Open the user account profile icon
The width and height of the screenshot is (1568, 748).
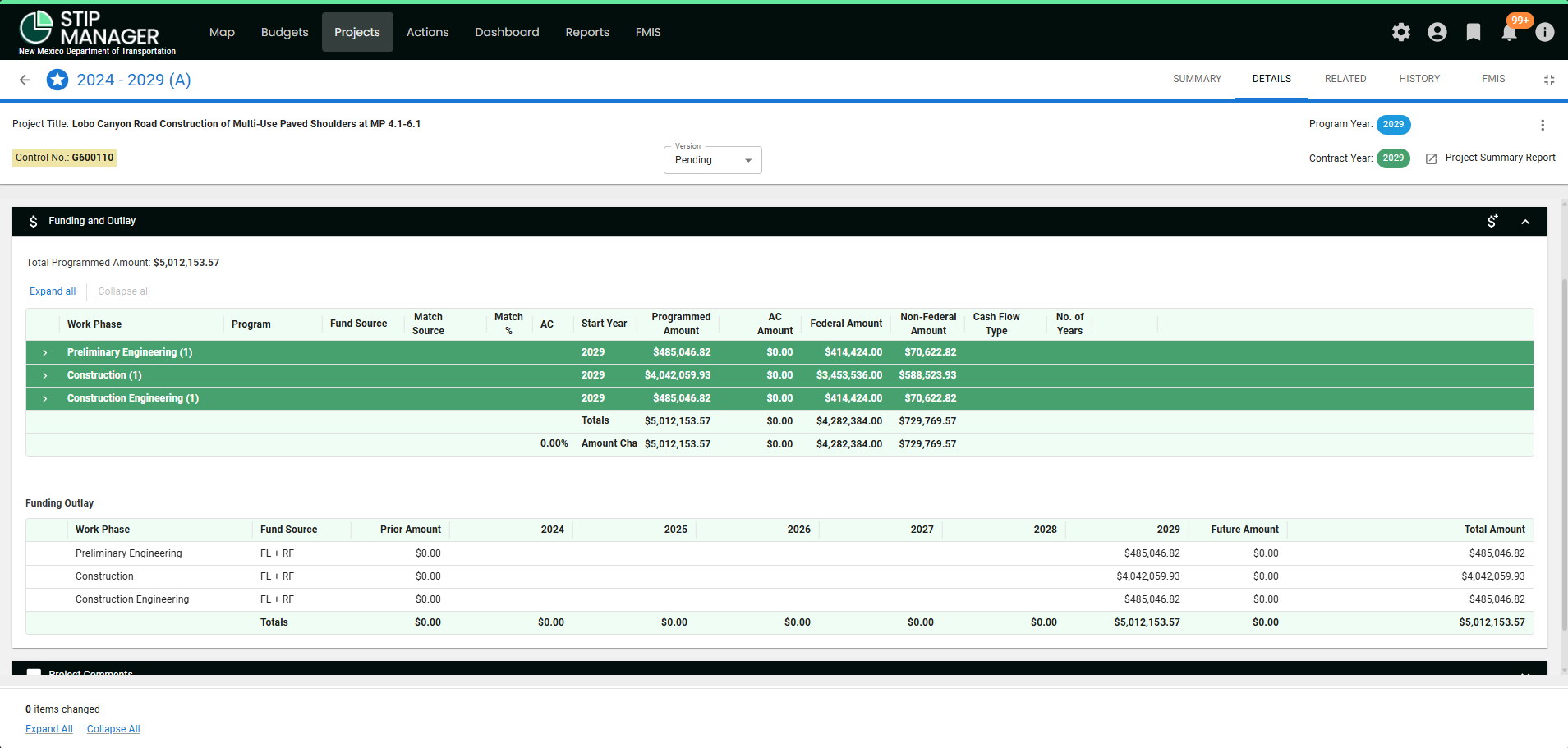1437,32
